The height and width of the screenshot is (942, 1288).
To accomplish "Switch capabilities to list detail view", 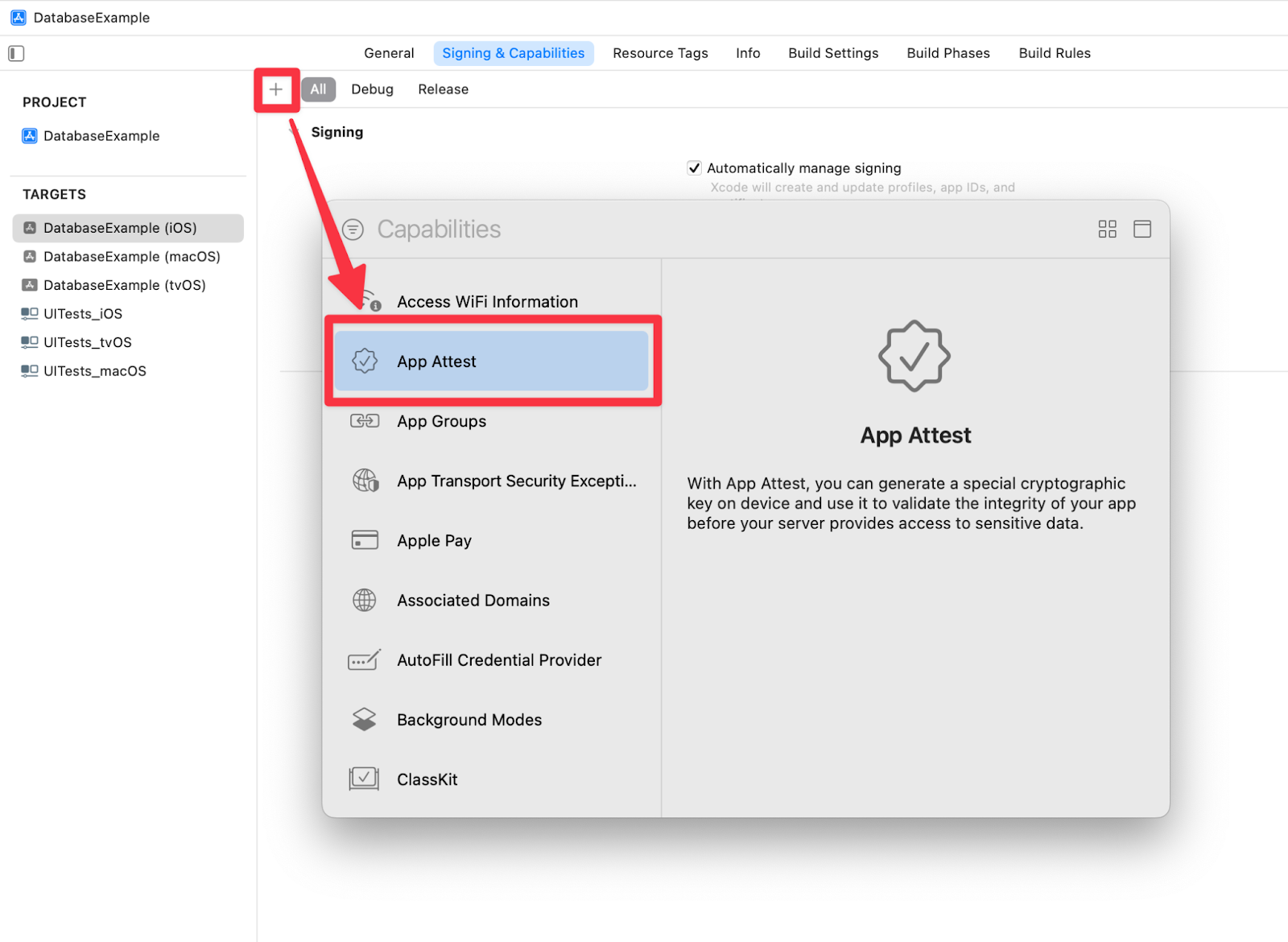I will (x=1141, y=229).
